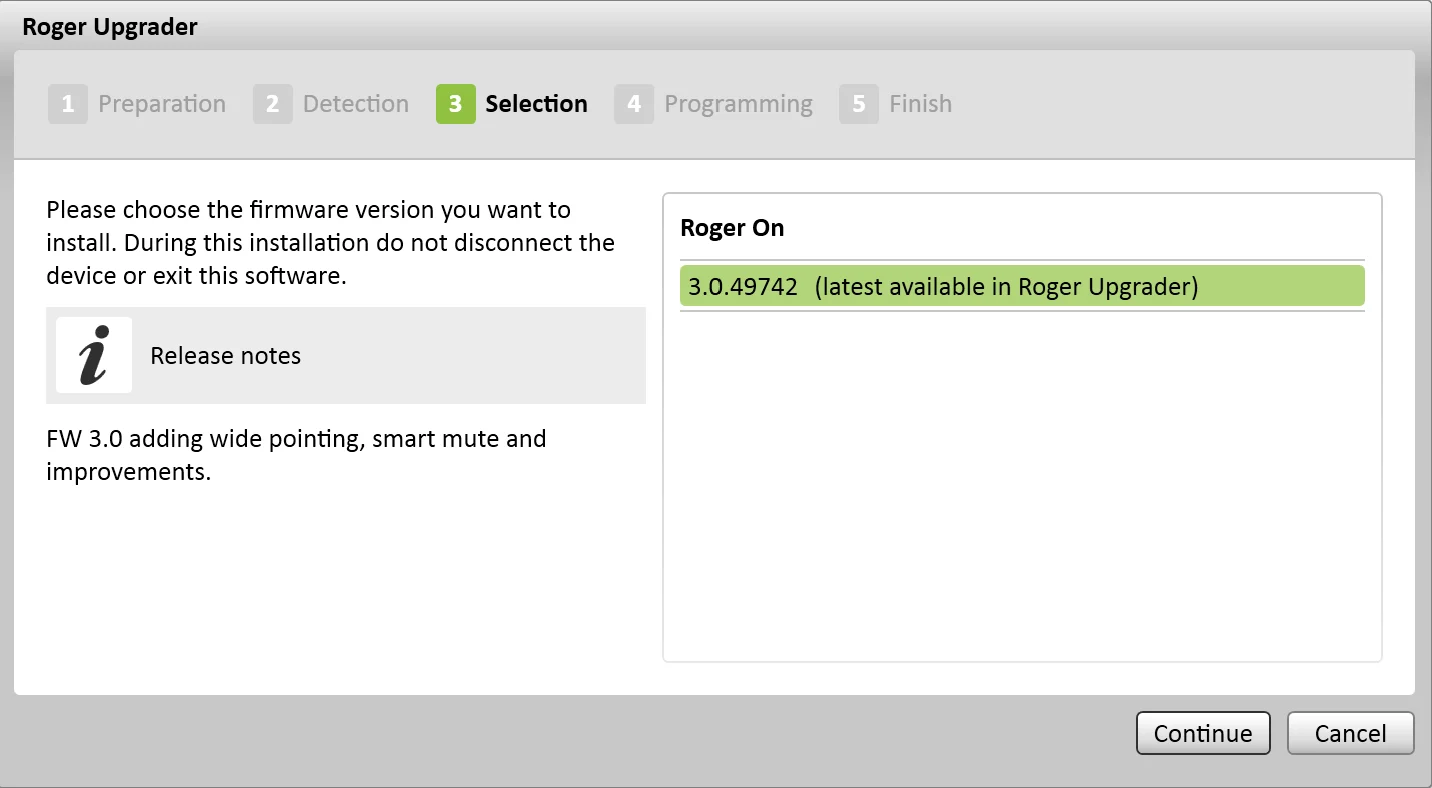The width and height of the screenshot is (1432, 788).
Task: Select firmware version 3.0.49742
Action: 1022,286
